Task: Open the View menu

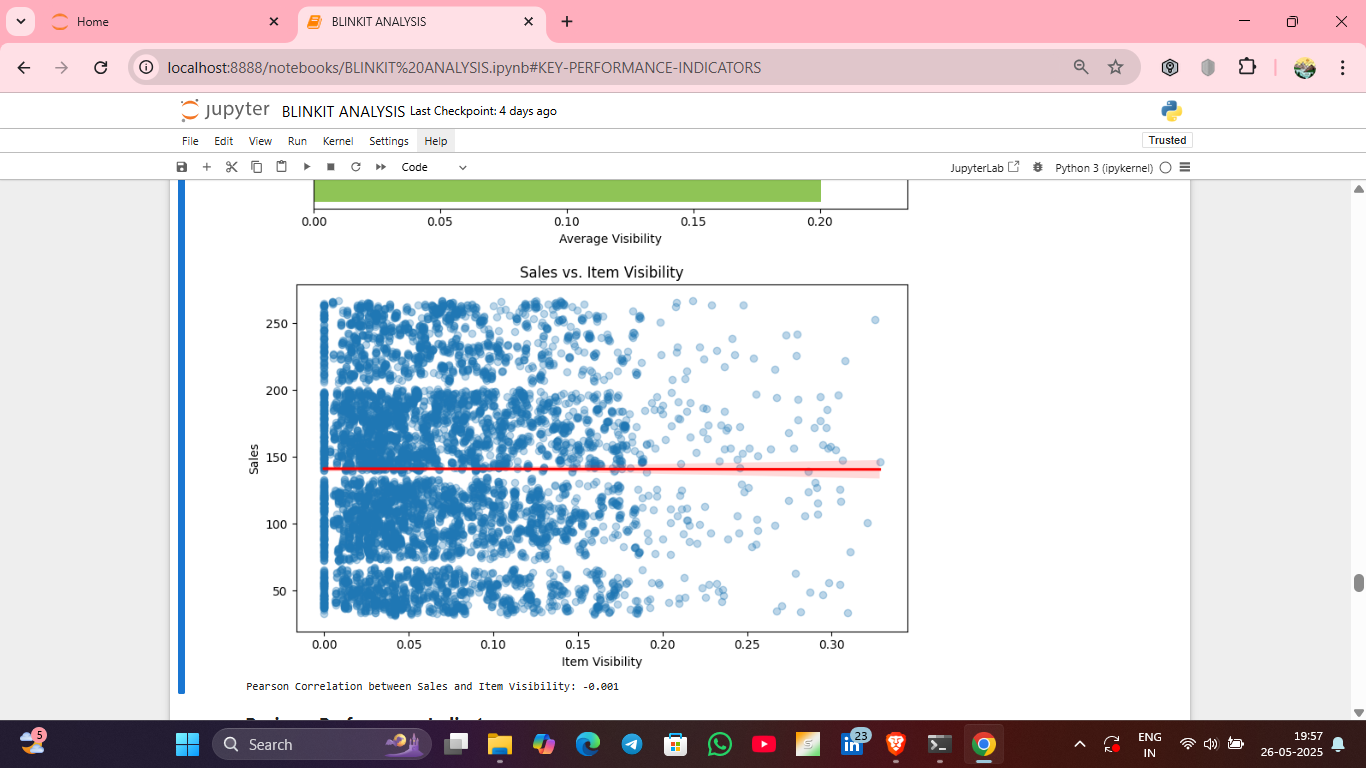Action: [260, 141]
